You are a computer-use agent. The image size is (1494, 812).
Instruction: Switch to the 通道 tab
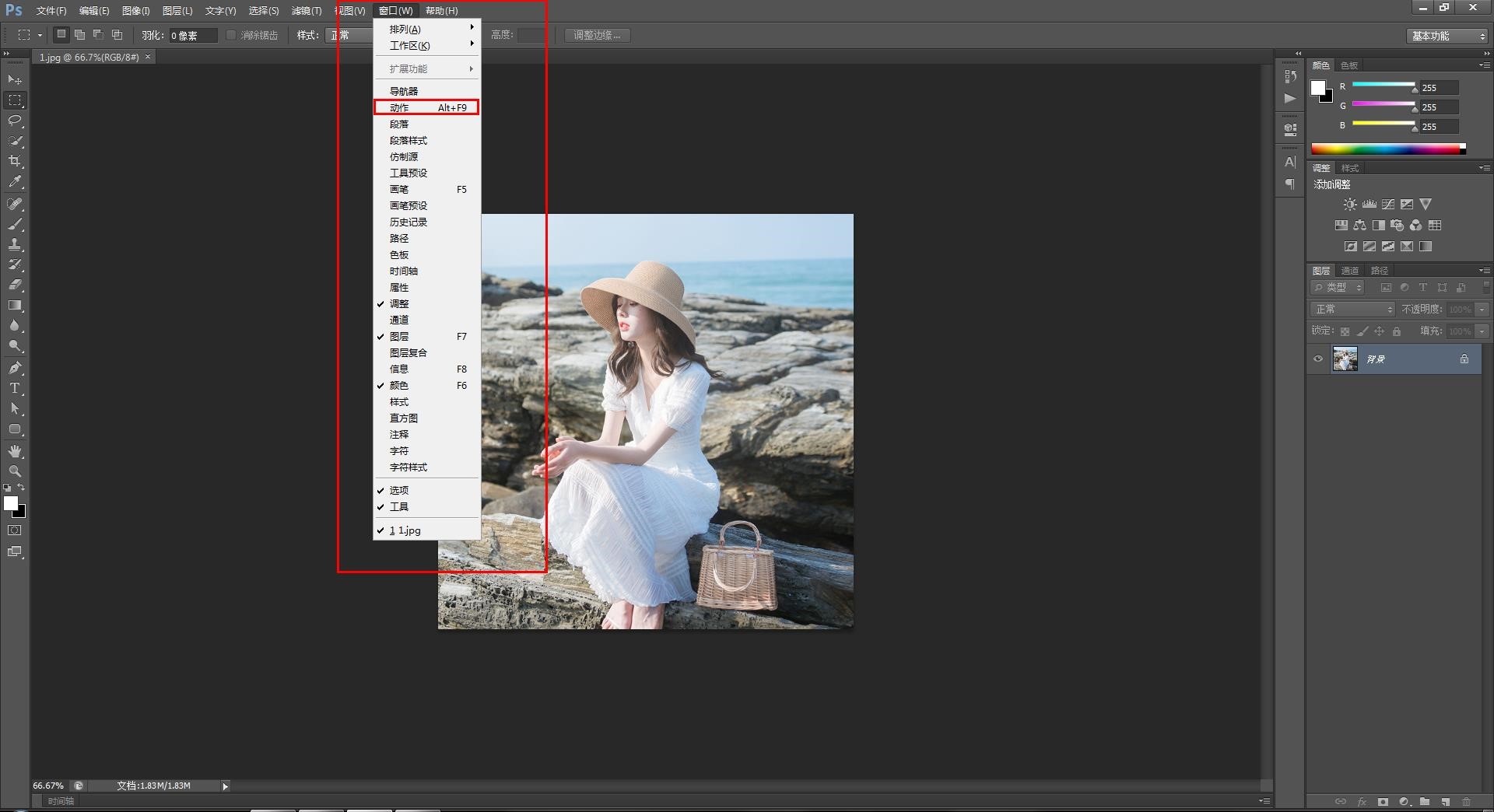(x=1350, y=271)
